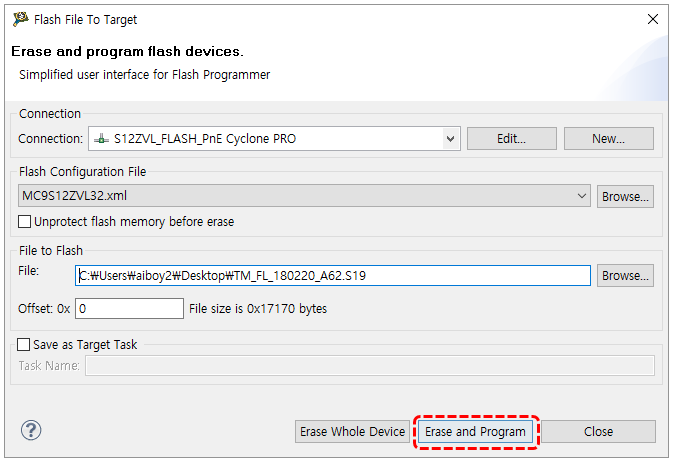The image size is (673, 460).
Task: Focus the Offset 0x input field
Action: [x=129, y=308]
